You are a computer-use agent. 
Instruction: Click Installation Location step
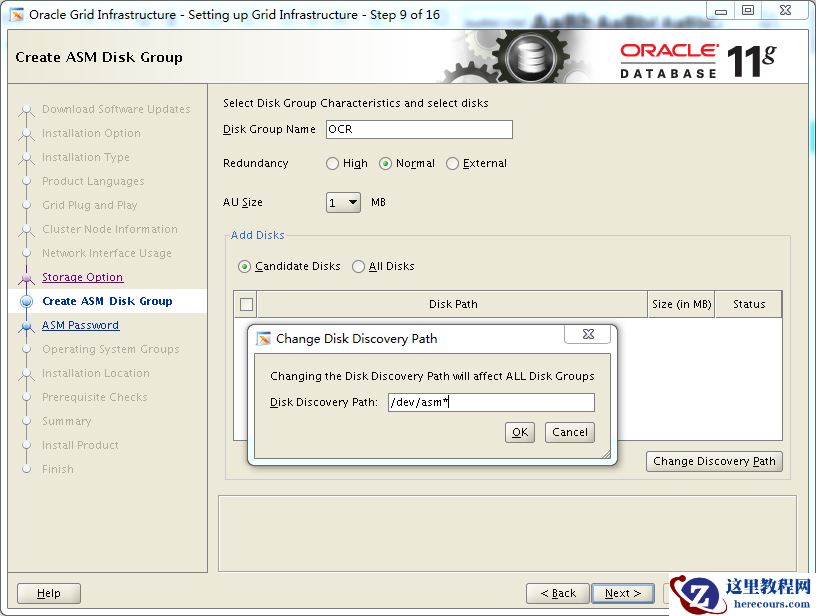point(96,373)
